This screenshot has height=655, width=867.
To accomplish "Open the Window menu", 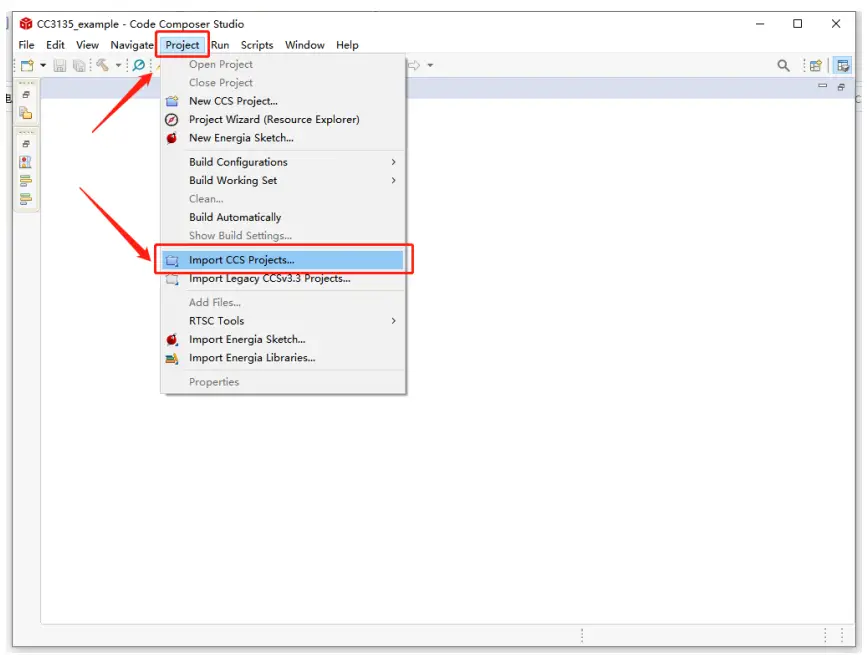I will [305, 45].
